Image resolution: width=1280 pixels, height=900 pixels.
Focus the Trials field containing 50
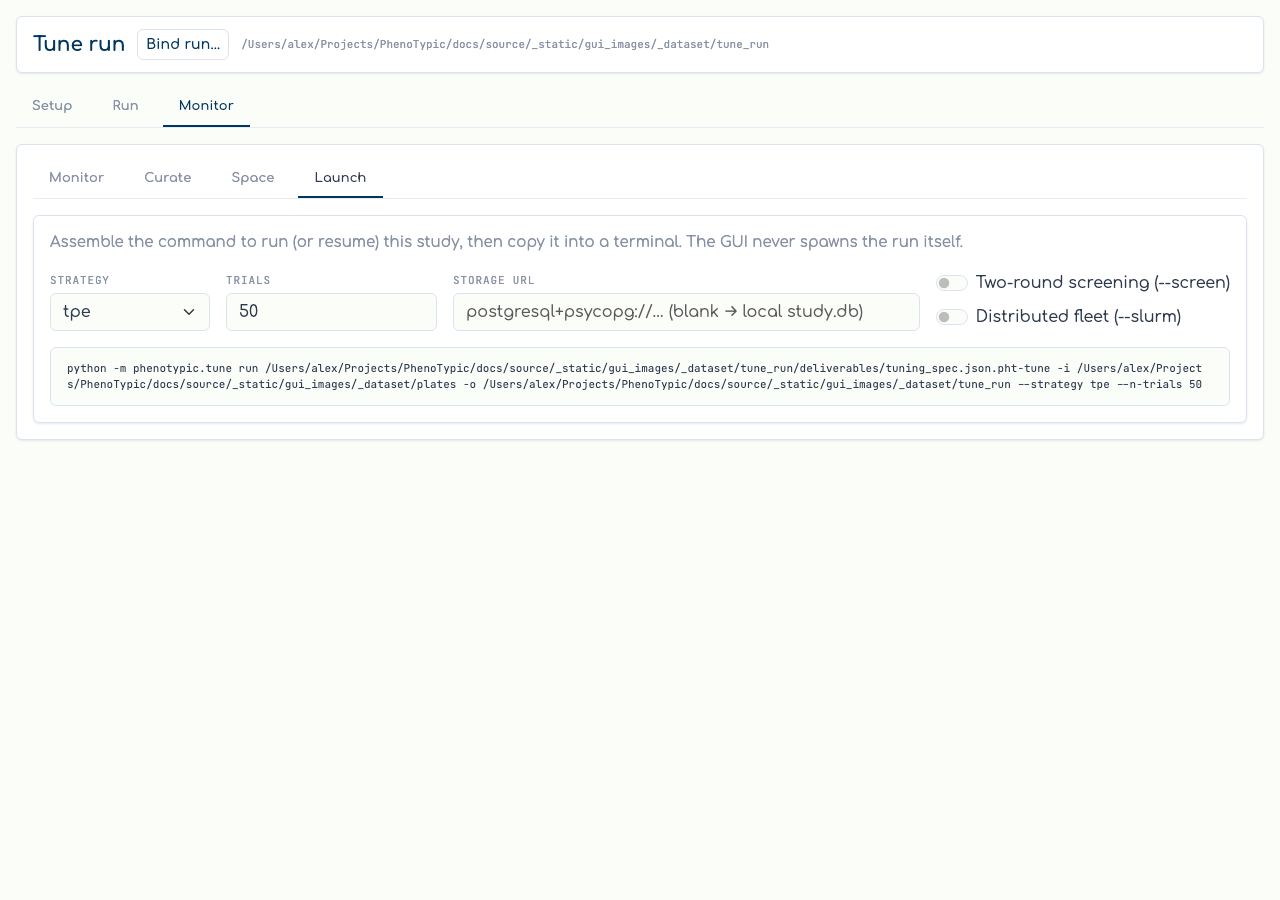click(x=331, y=312)
